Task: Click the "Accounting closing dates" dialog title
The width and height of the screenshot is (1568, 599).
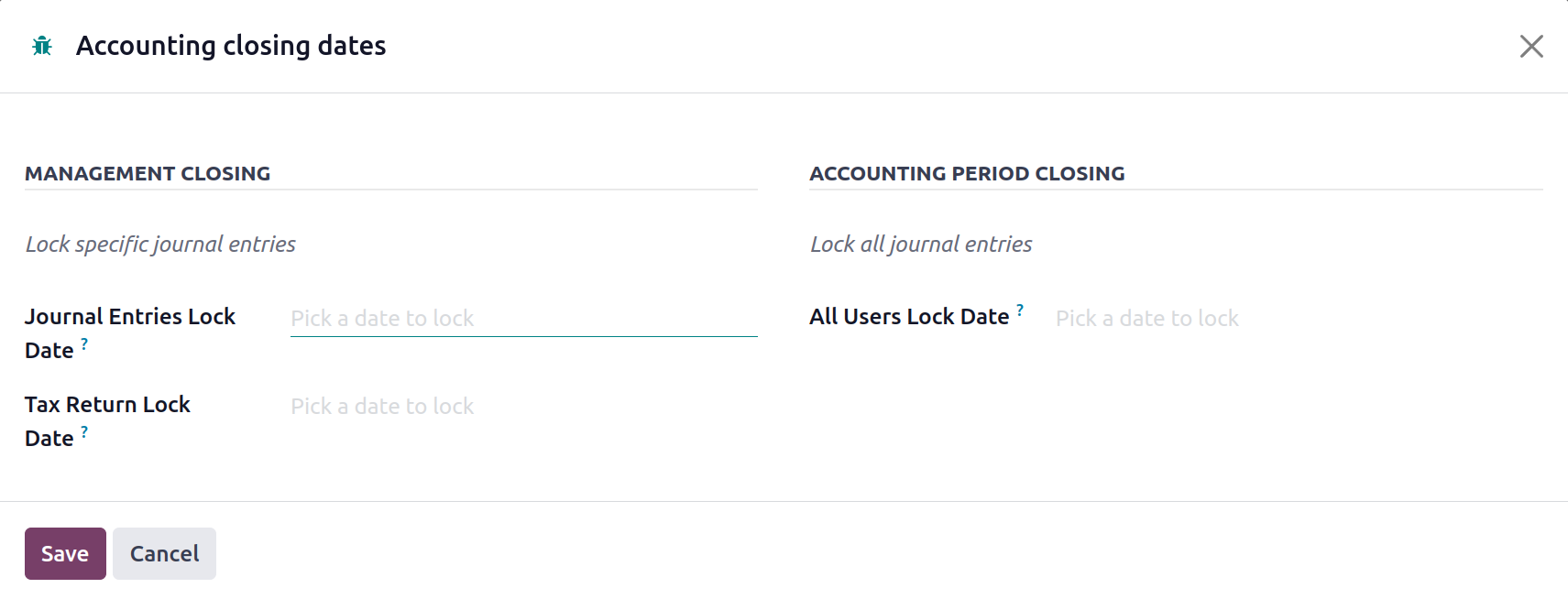Action: [231, 46]
